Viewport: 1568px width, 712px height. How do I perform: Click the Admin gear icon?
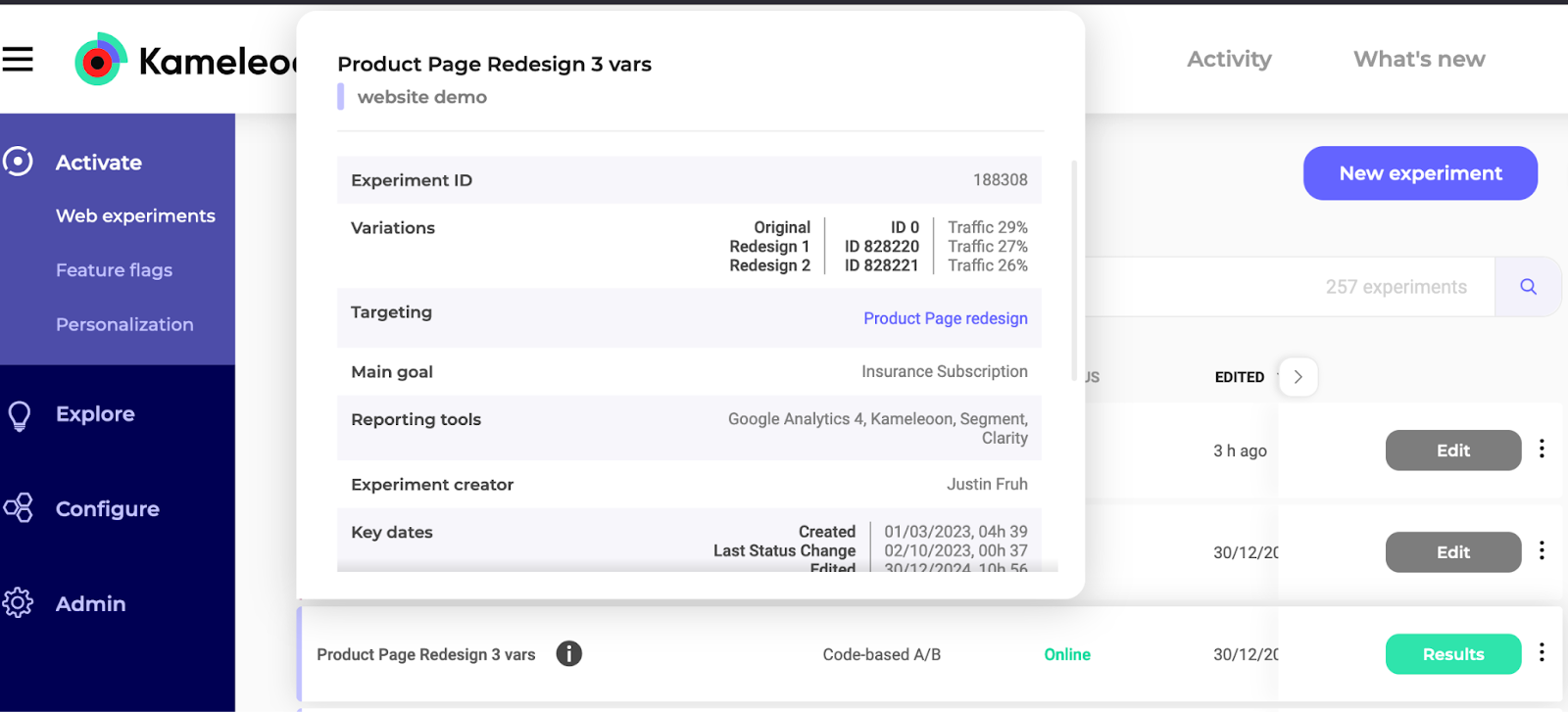(x=18, y=603)
